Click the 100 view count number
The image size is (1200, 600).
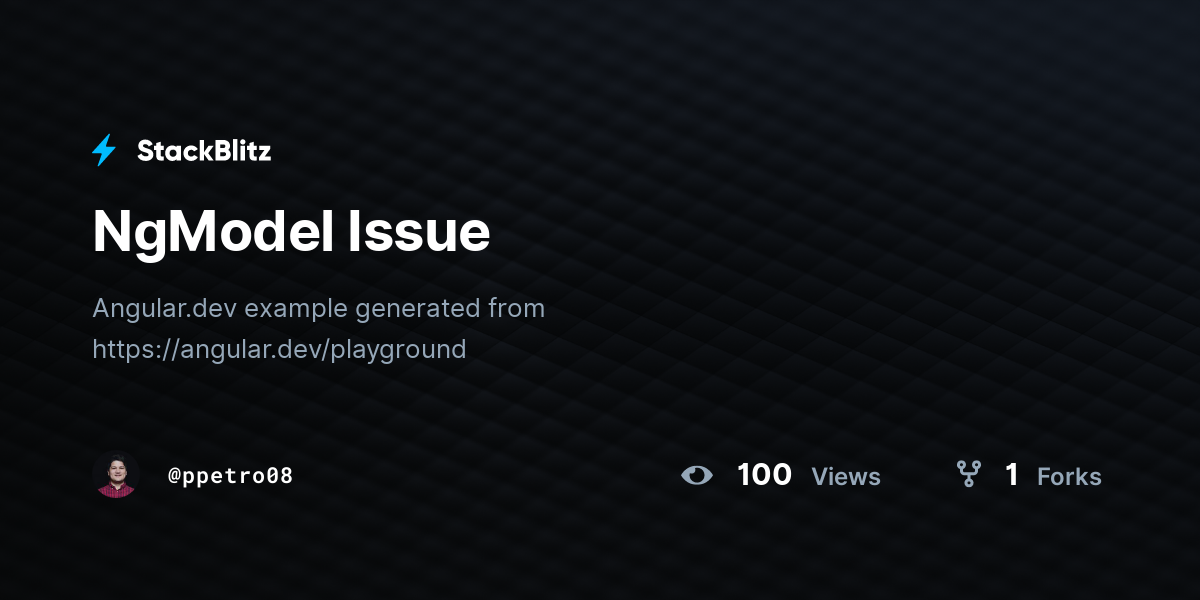click(x=764, y=475)
